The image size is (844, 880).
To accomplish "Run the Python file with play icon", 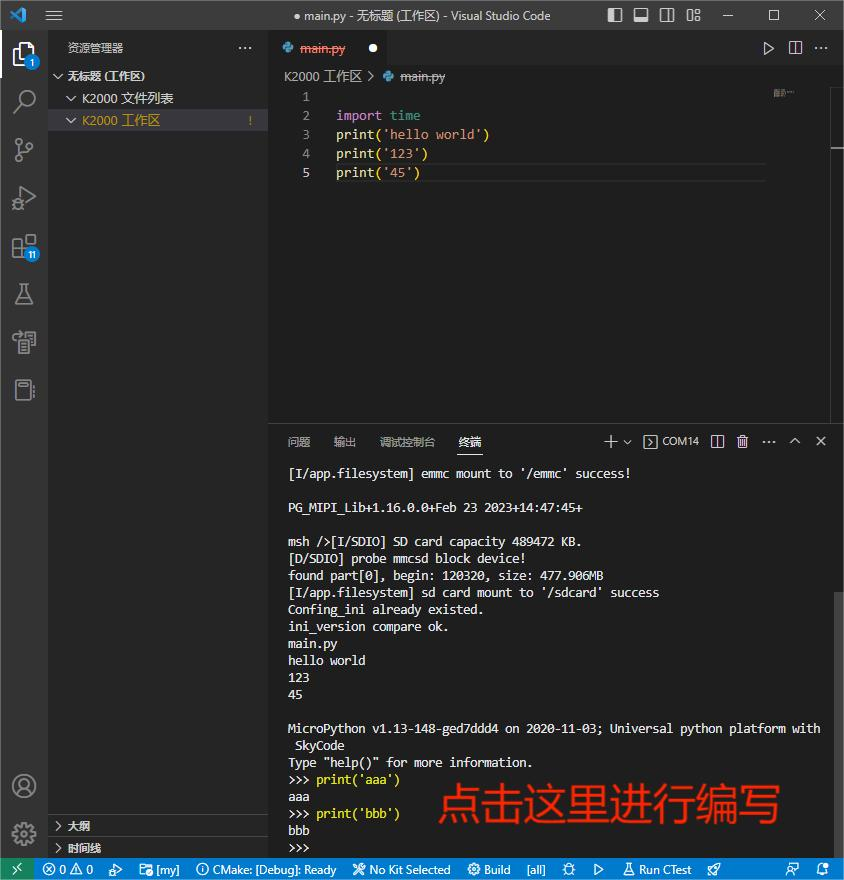I will (x=768, y=48).
